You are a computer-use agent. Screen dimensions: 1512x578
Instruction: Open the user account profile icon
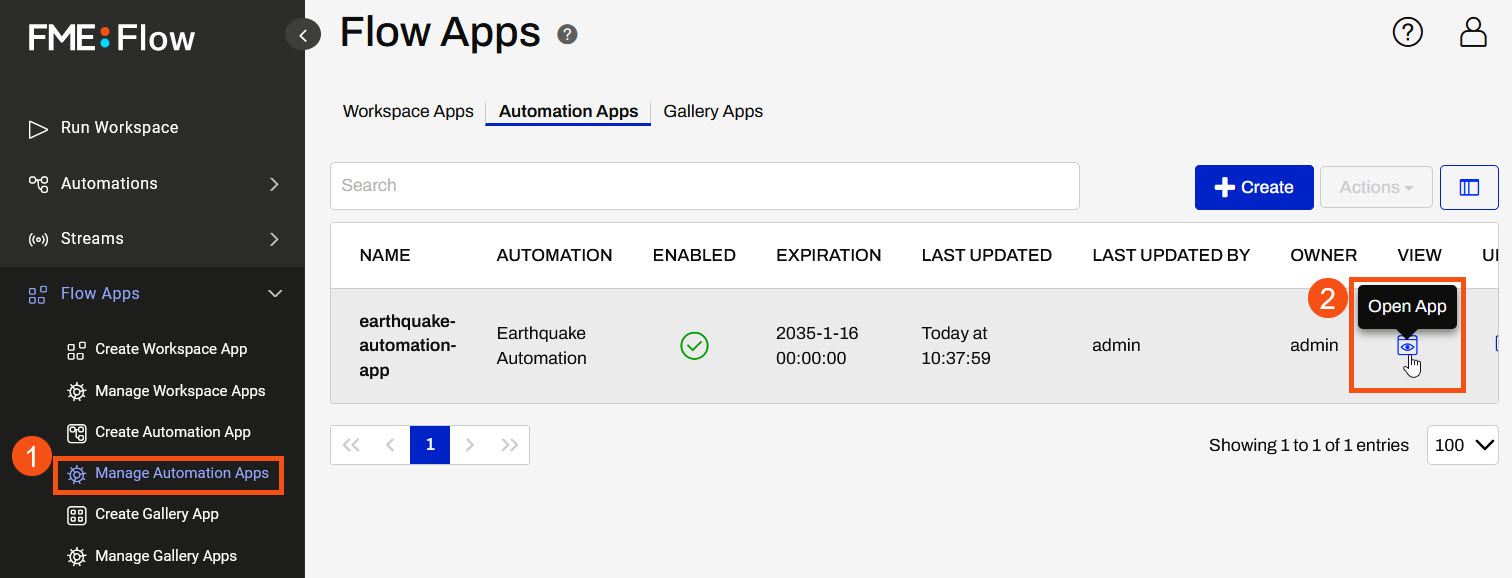pyautogui.click(x=1473, y=33)
